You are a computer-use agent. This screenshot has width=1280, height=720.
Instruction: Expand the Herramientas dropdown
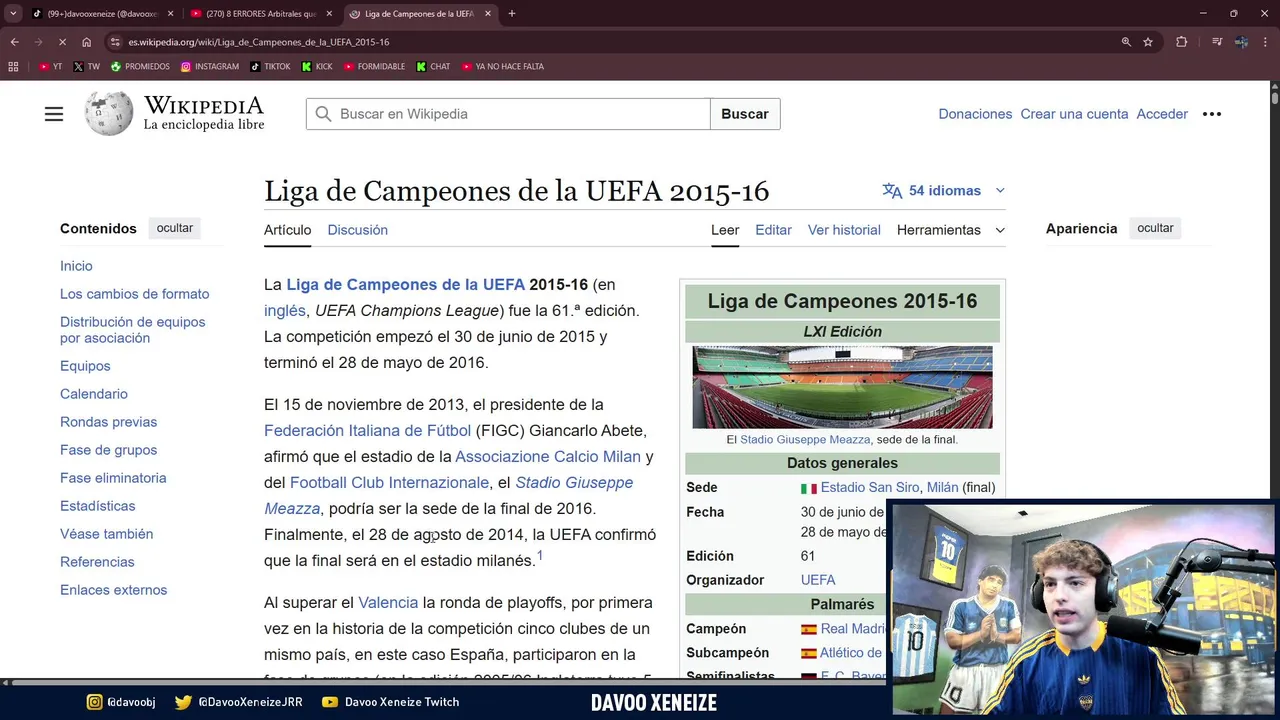[x=950, y=230]
